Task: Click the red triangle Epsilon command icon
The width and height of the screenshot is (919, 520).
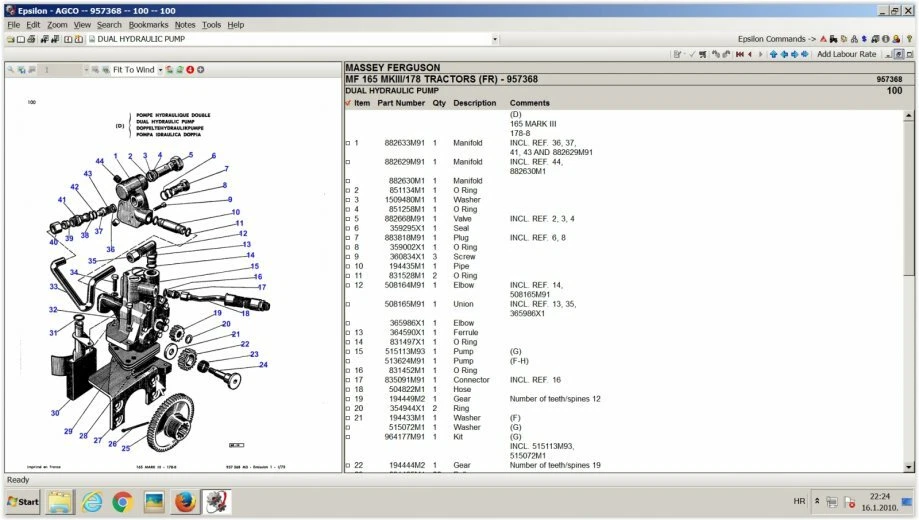Action: tap(823, 39)
